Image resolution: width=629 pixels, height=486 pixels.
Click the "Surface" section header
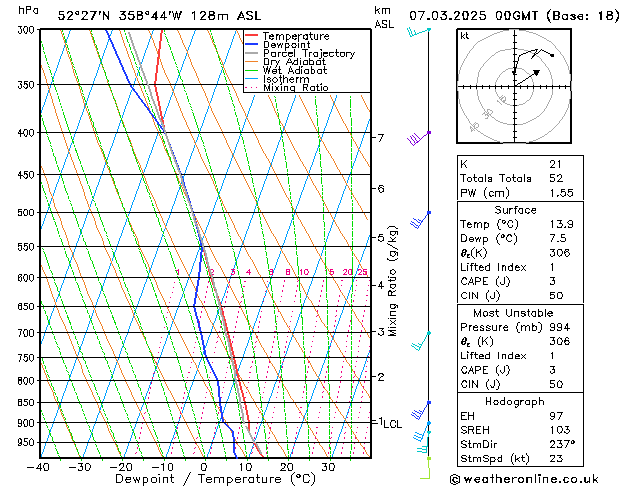coord(515,210)
